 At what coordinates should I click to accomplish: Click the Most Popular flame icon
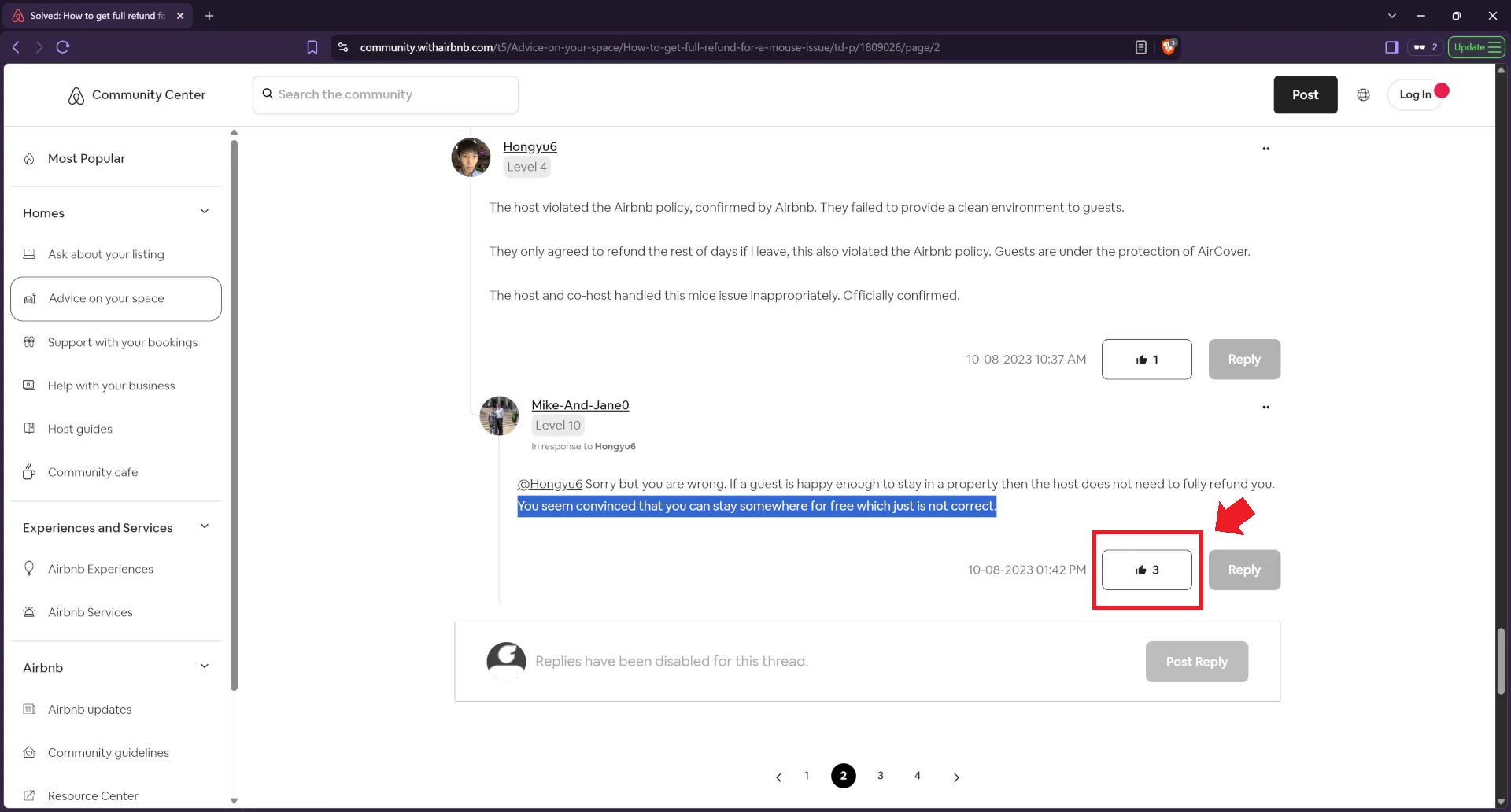click(x=29, y=159)
